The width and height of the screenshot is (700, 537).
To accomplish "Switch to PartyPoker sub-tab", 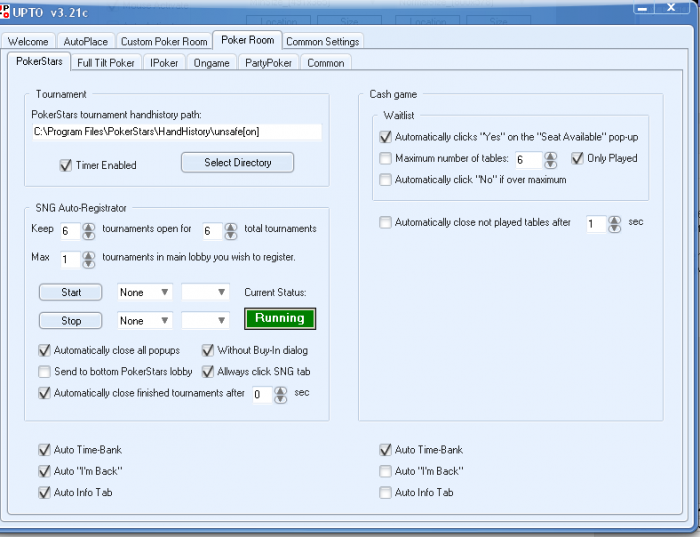I will (268, 63).
